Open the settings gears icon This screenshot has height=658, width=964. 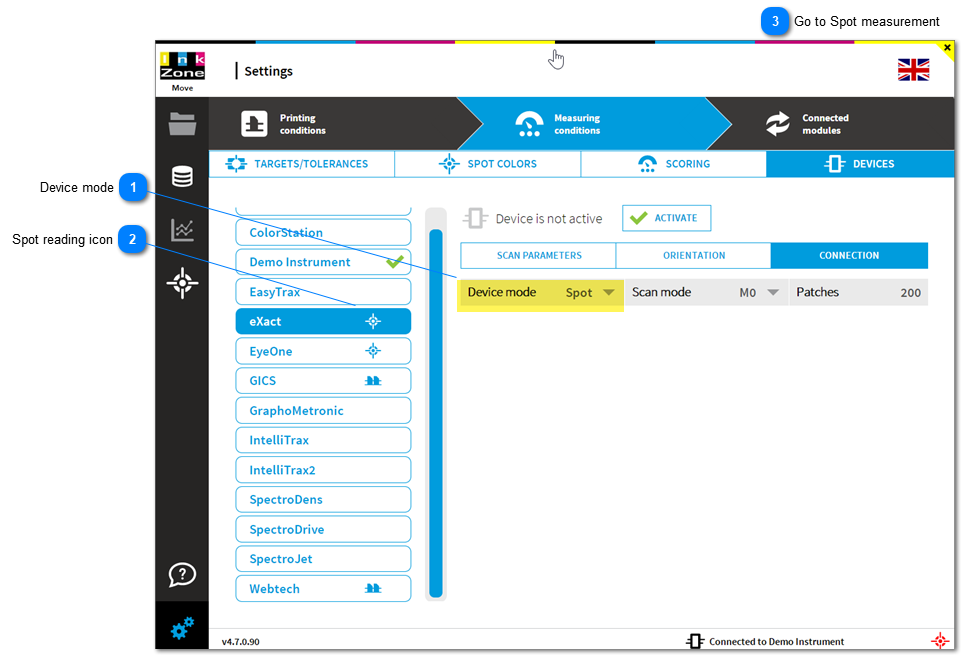click(x=182, y=628)
